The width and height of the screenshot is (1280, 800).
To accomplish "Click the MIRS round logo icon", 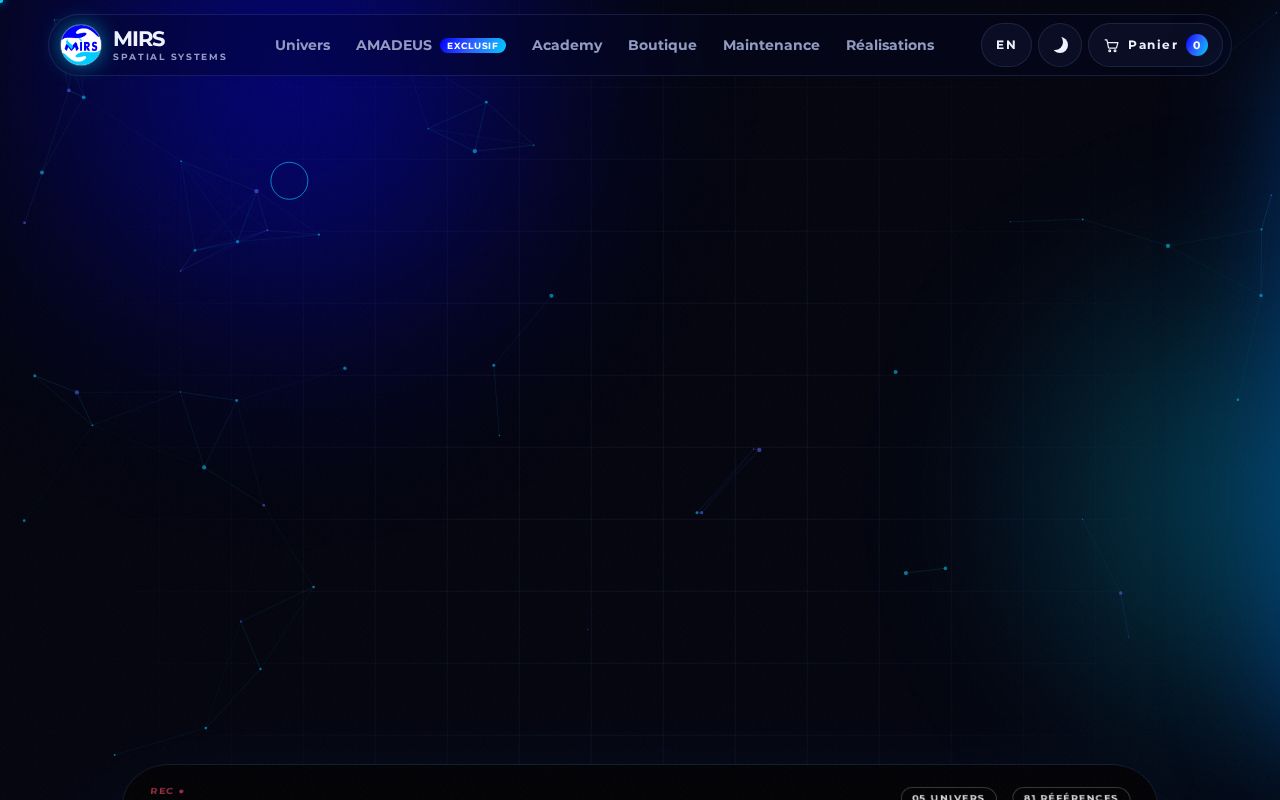I will click(81, 45).
